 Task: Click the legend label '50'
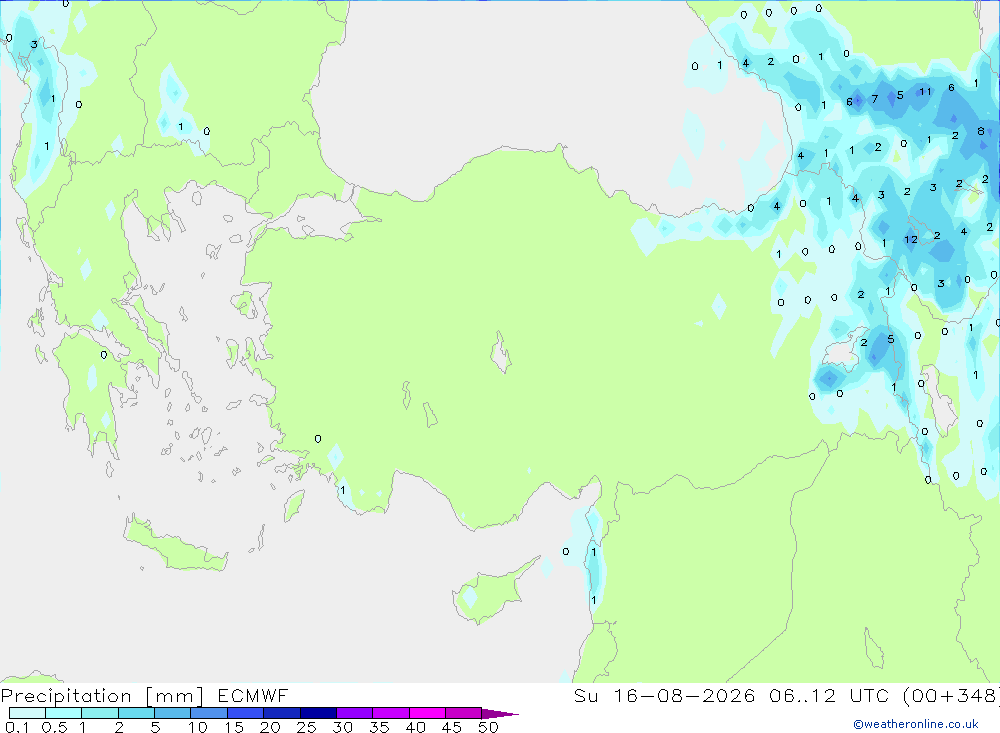[x=489, y=727]
